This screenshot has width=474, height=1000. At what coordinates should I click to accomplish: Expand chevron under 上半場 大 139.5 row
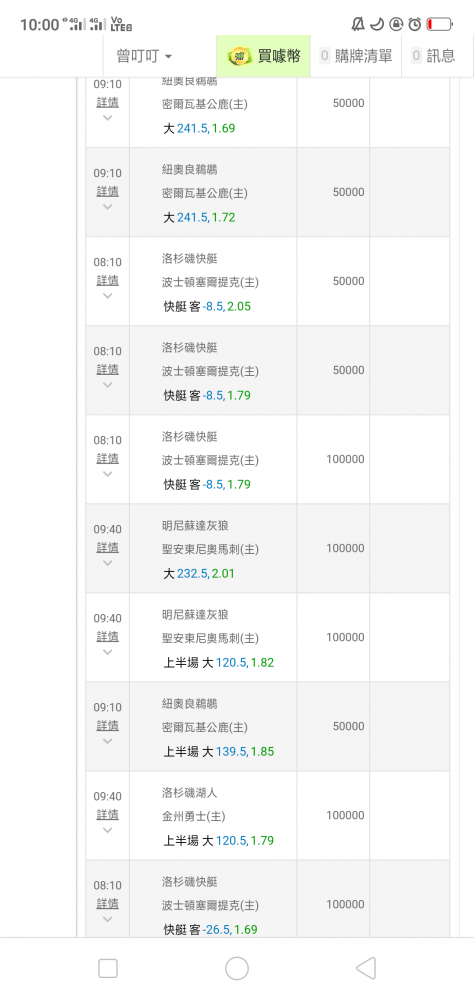pyautogui.click(x=107, y=741)
